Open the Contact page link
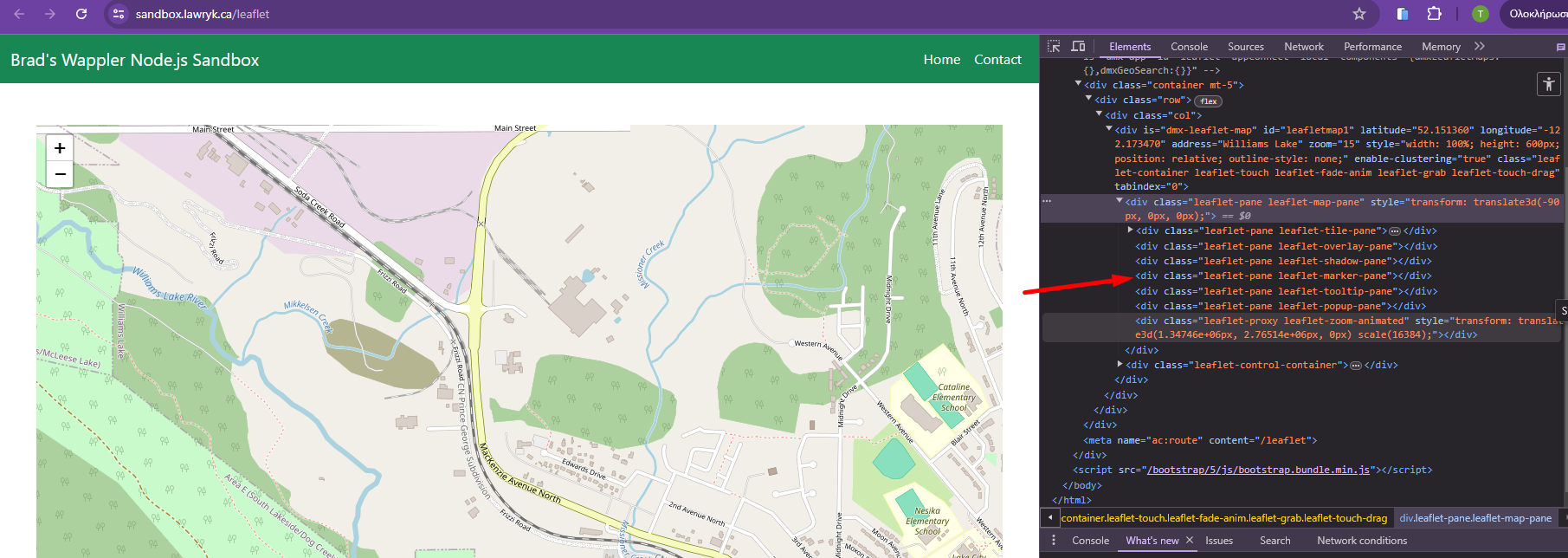The image size is (1568, 558). click(x=997, y=60)
